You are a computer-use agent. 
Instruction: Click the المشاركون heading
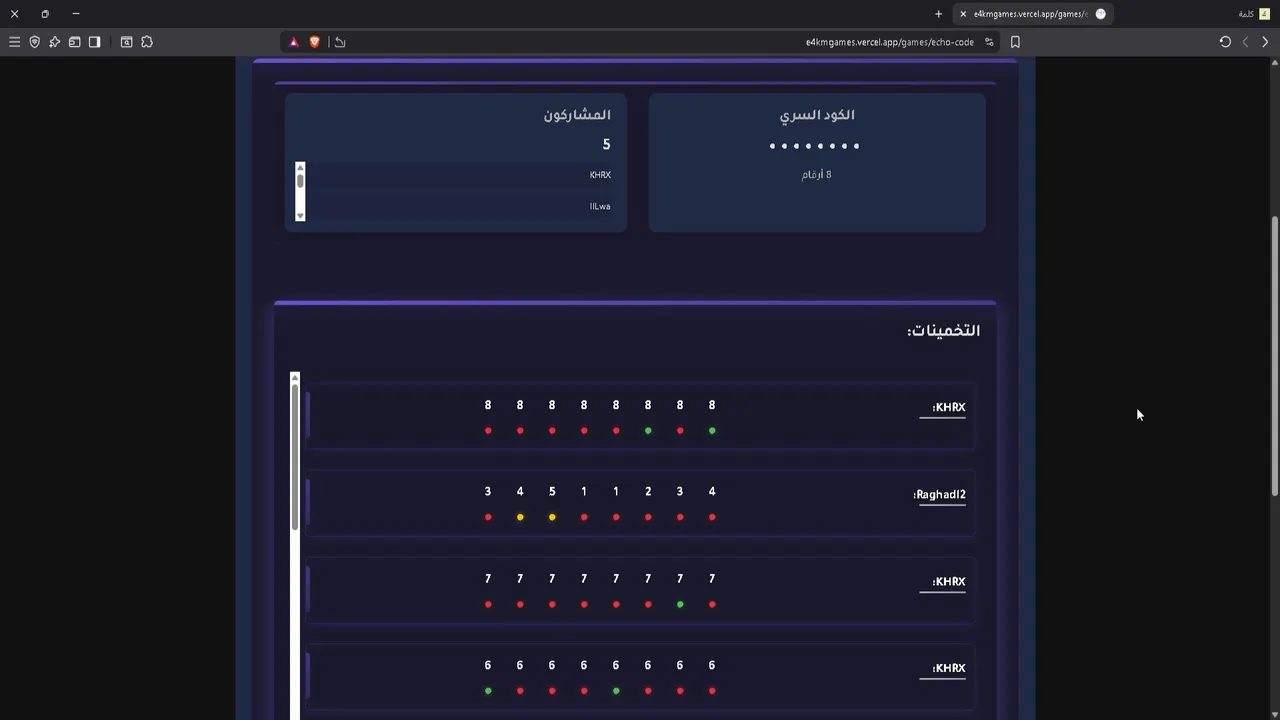click(577, 115)
